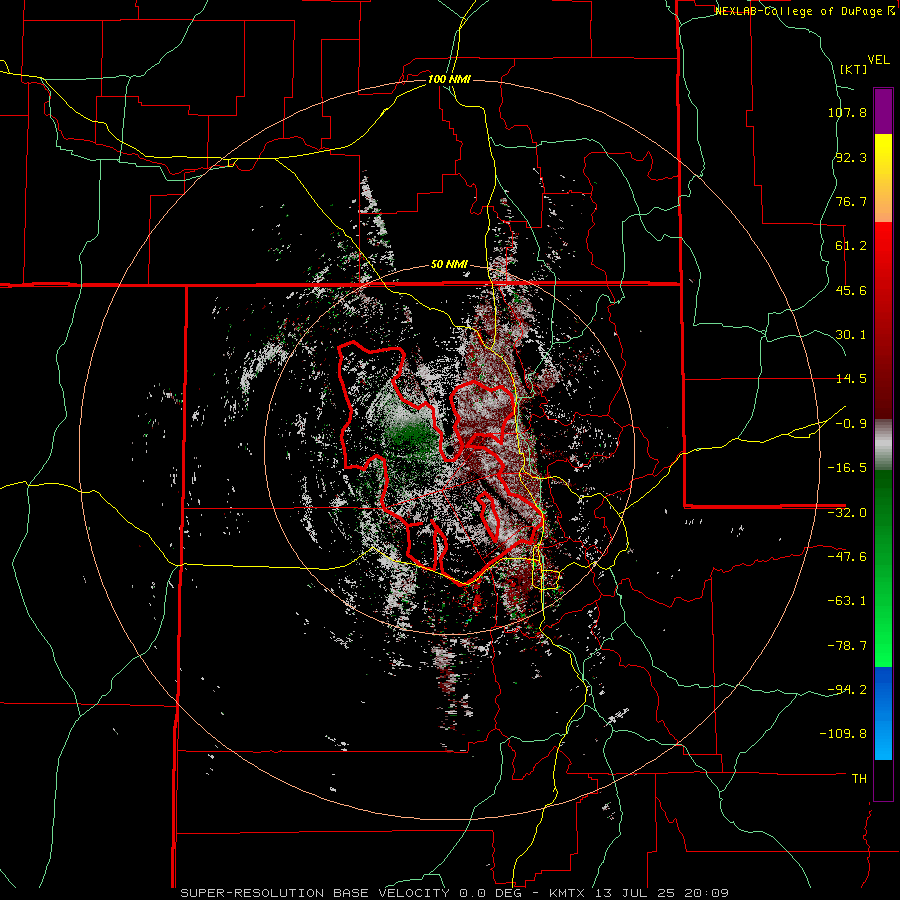Select the -32.0 legend value
Image resolution: width=900 pixels, height=900 pixels.
(x=847, y=513)
